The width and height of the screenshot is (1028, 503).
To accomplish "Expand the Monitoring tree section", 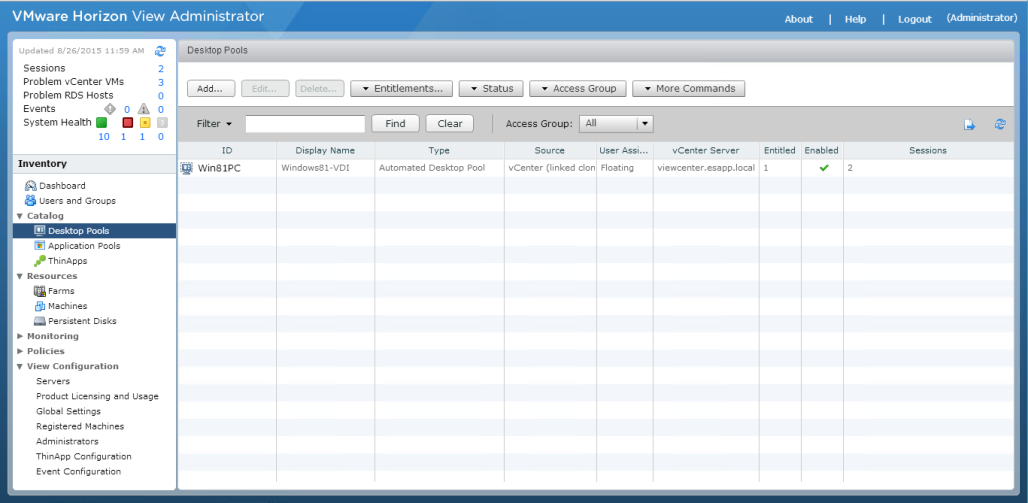I will (x=20, y=336).
